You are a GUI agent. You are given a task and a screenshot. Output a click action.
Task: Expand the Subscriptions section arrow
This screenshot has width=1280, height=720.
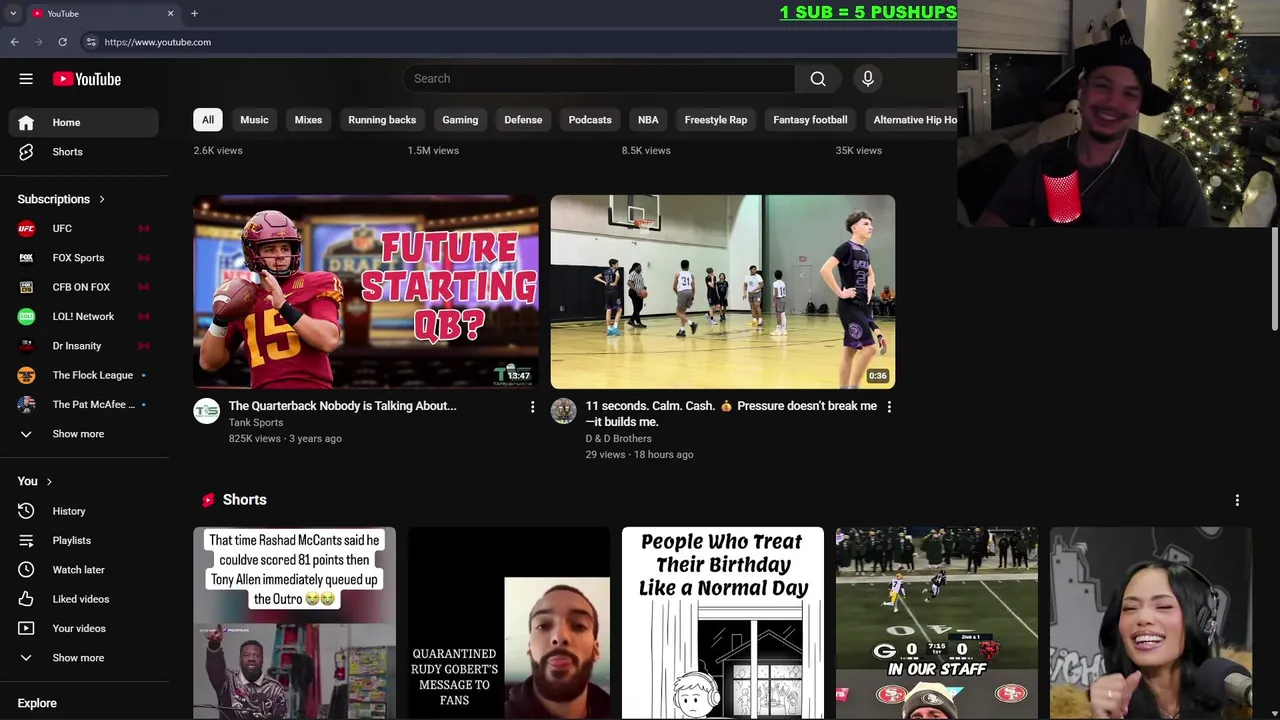coord(102,199)
